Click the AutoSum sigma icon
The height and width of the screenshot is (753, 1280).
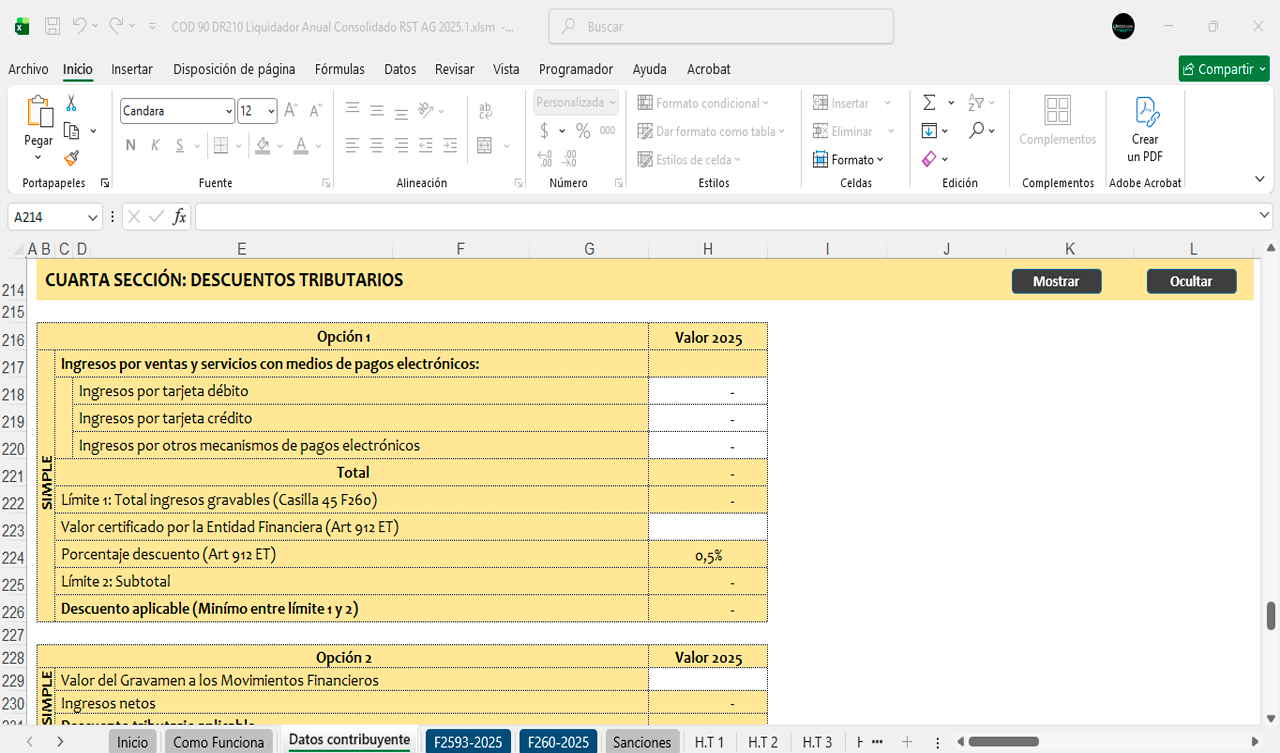(929, 103)
